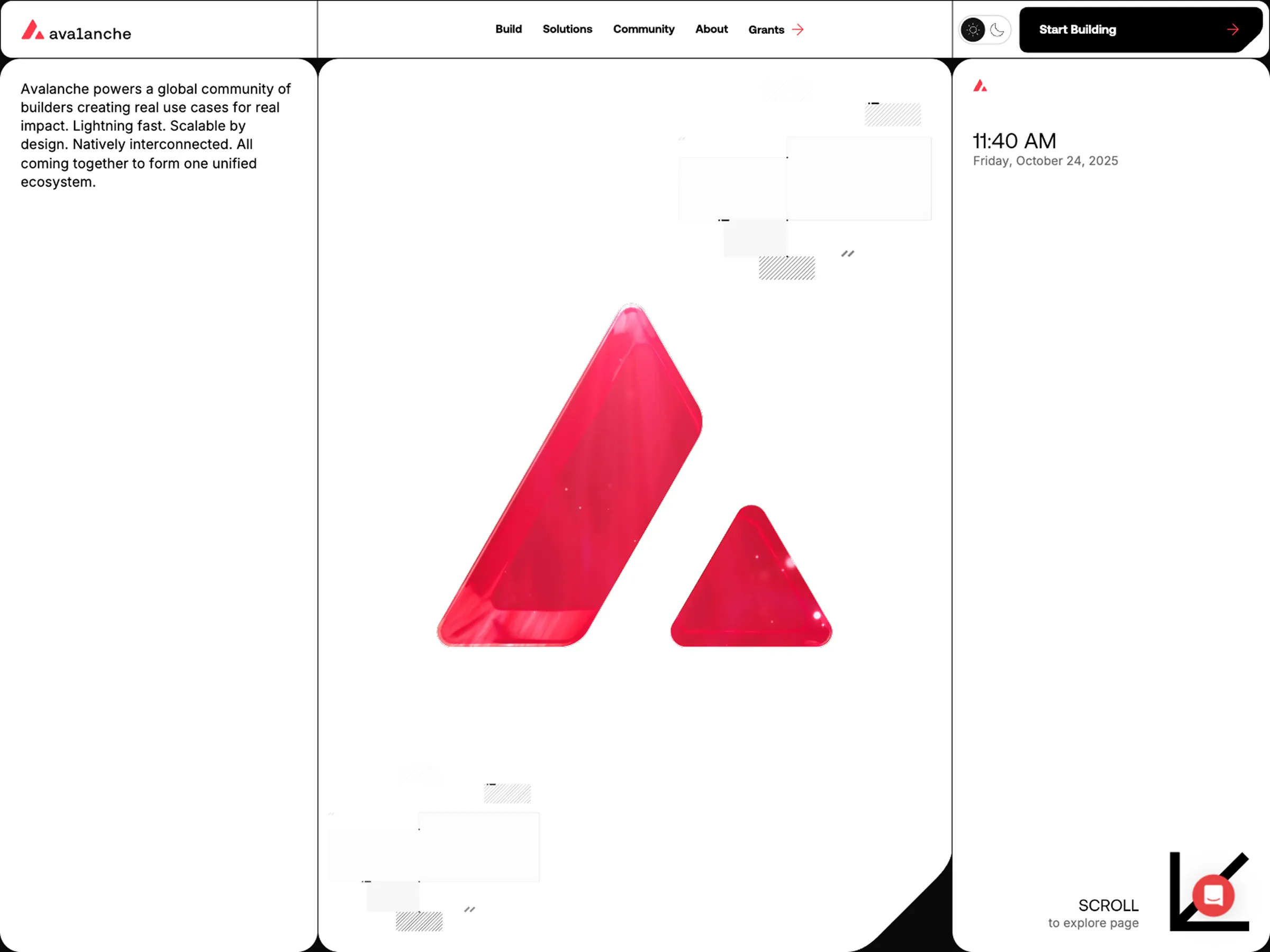The image size is (1270, 952).
Task: Open the Community menu
Action: 643,29
